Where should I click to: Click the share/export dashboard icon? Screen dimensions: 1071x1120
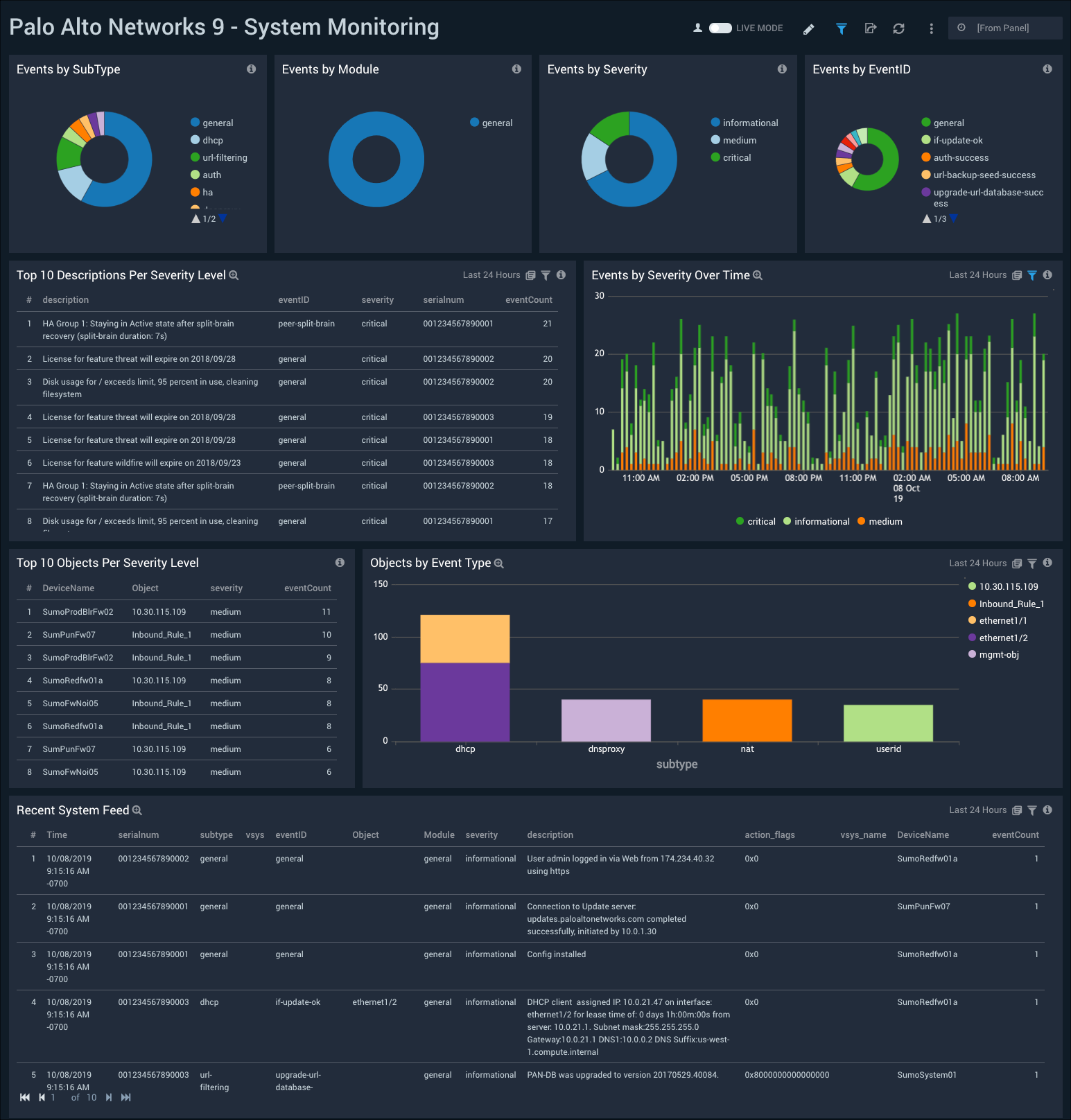pos(871,28)
